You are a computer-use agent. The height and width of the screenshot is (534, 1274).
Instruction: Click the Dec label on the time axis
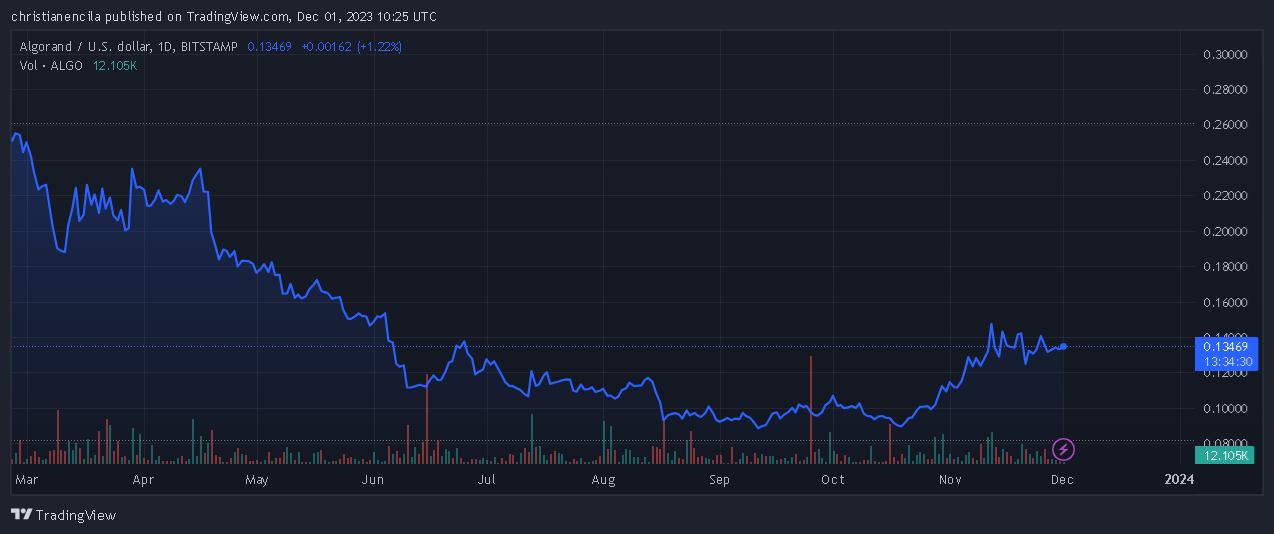(x=1062, y=480)
